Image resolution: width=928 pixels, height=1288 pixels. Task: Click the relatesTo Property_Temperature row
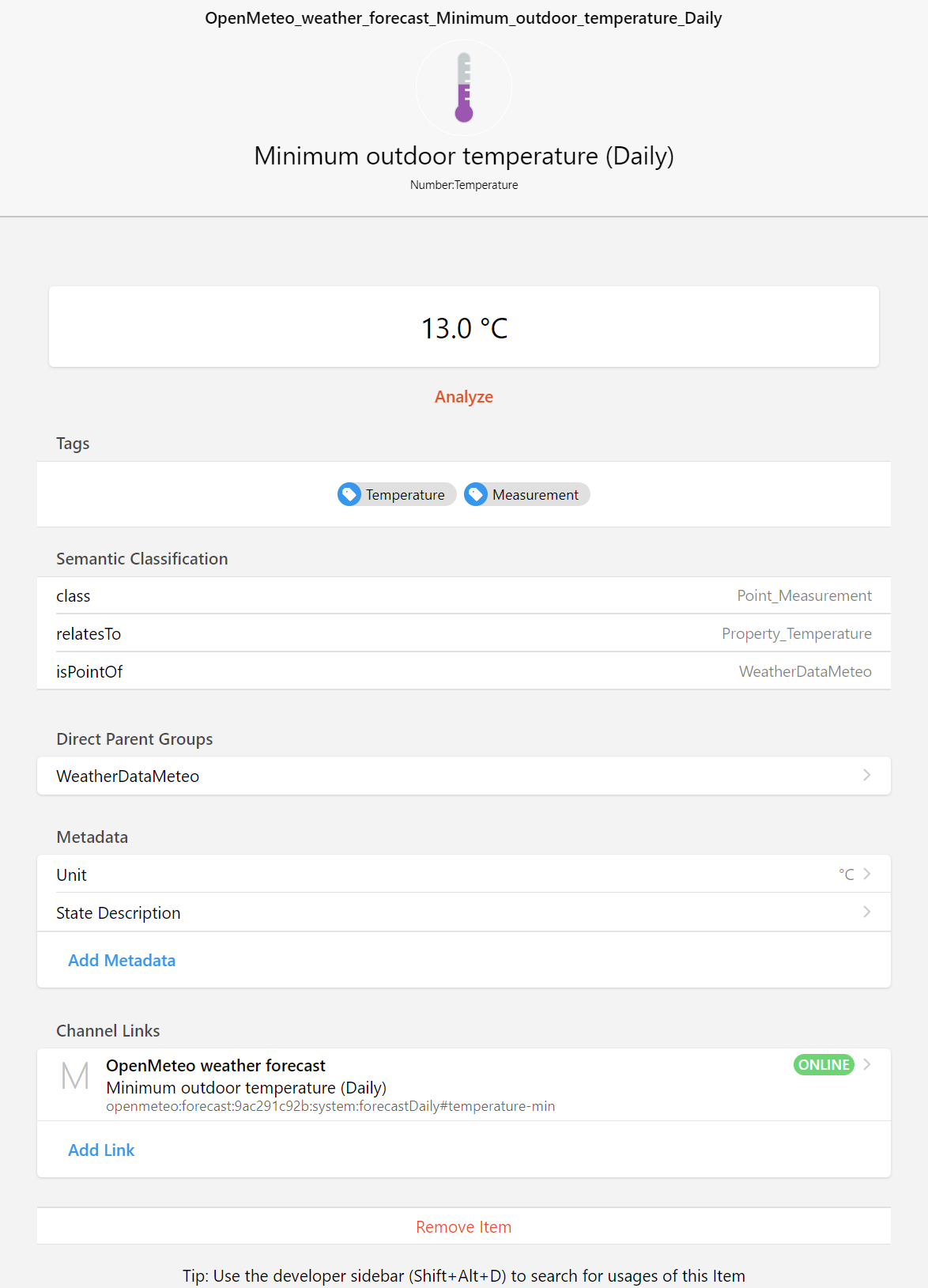[x=464, y=634]
